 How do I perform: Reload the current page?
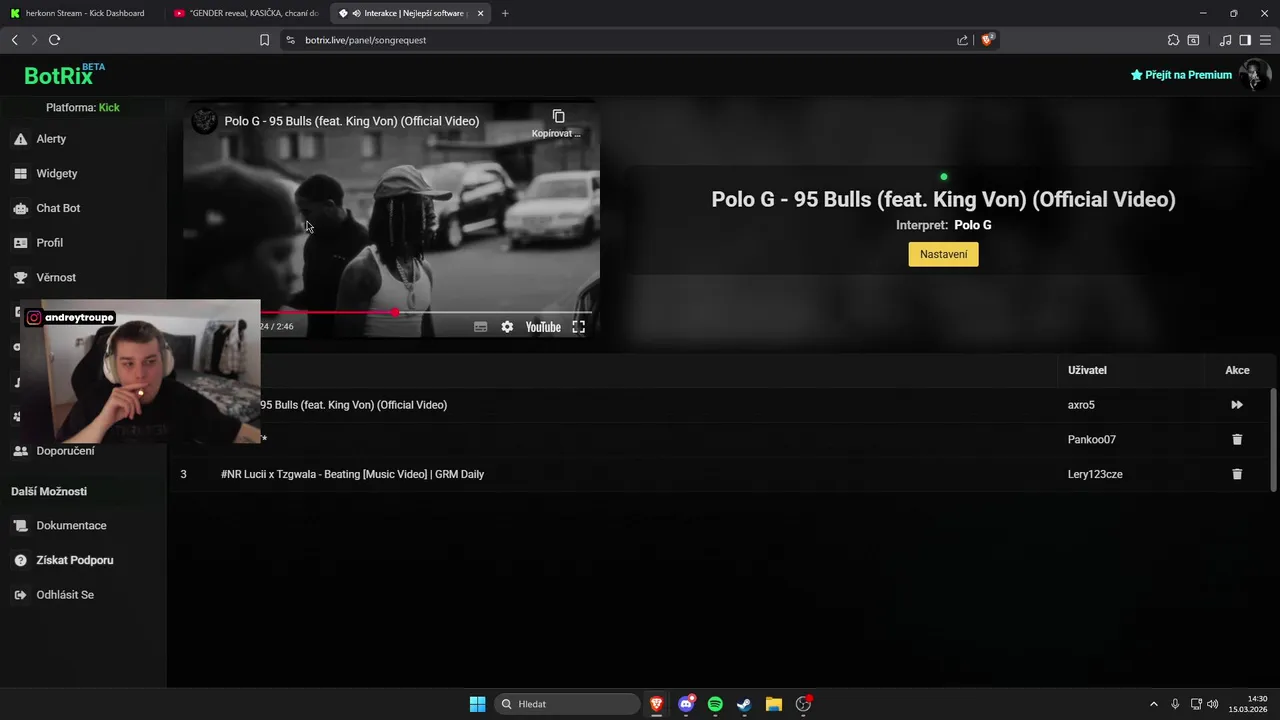point(54,40)
